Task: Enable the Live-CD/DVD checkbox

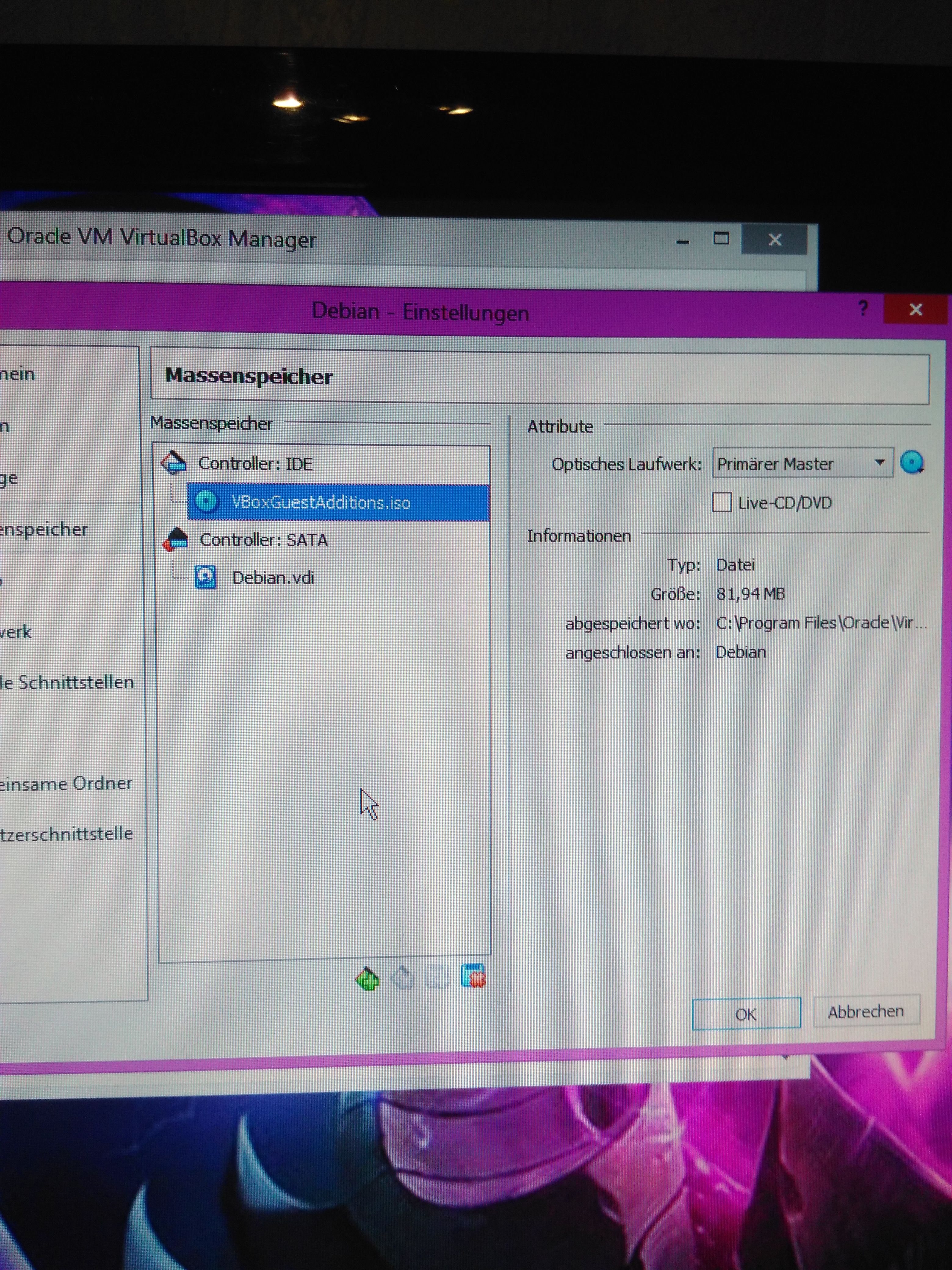Action: 721,503
